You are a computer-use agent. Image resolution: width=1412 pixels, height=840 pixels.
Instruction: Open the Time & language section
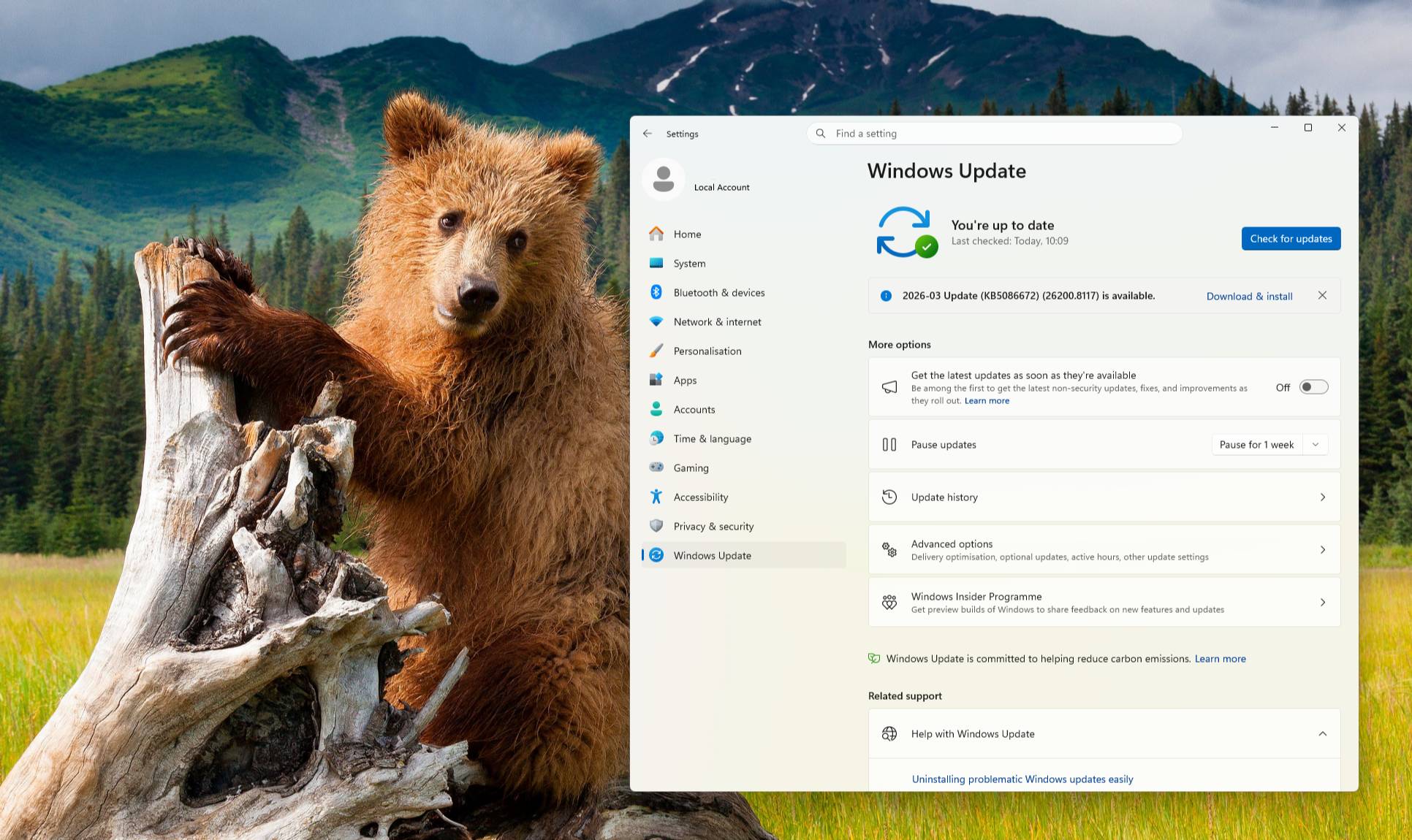click(657, 438)
